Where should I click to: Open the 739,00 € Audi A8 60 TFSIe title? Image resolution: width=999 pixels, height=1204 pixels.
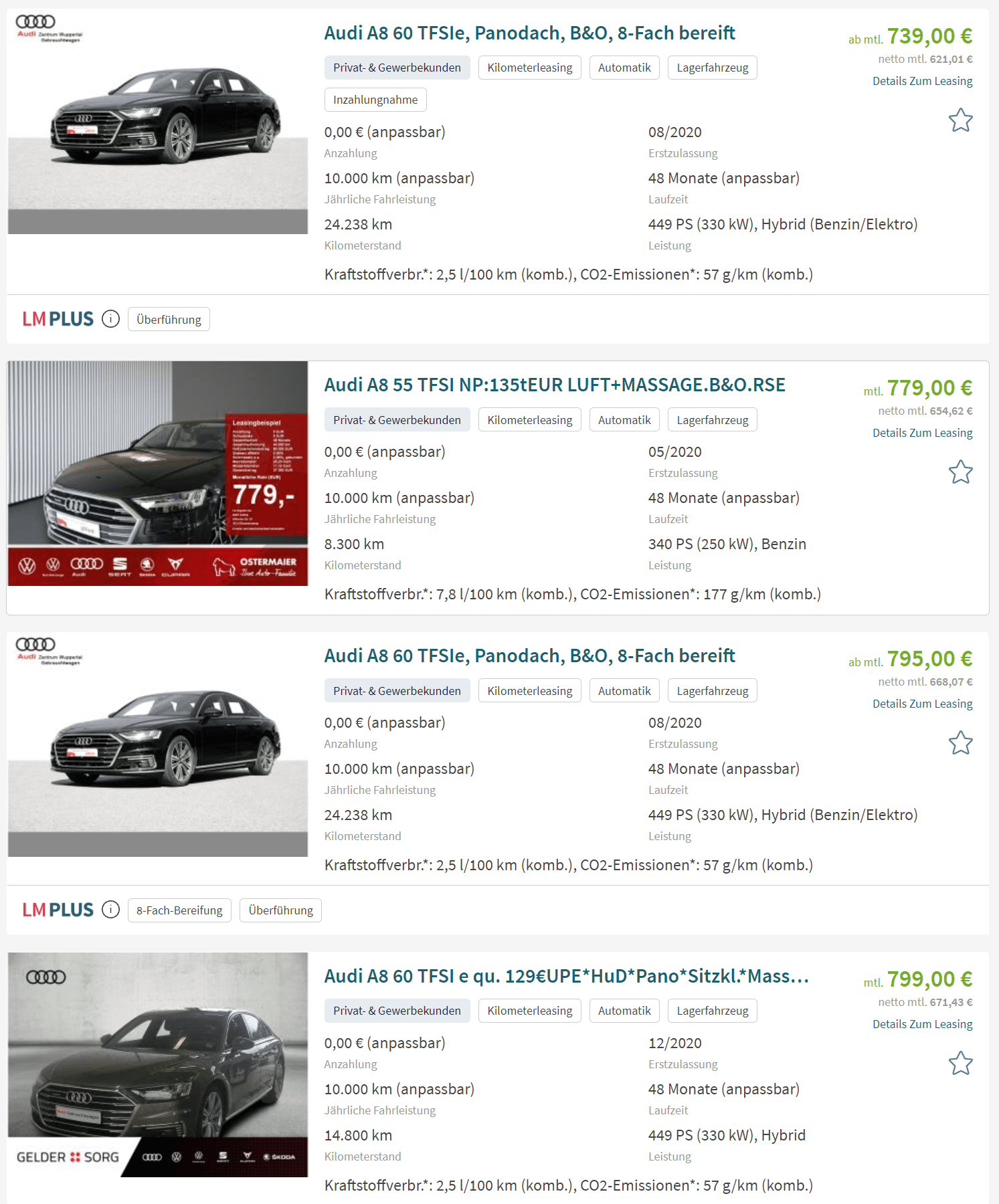click(x=529, y=33)
